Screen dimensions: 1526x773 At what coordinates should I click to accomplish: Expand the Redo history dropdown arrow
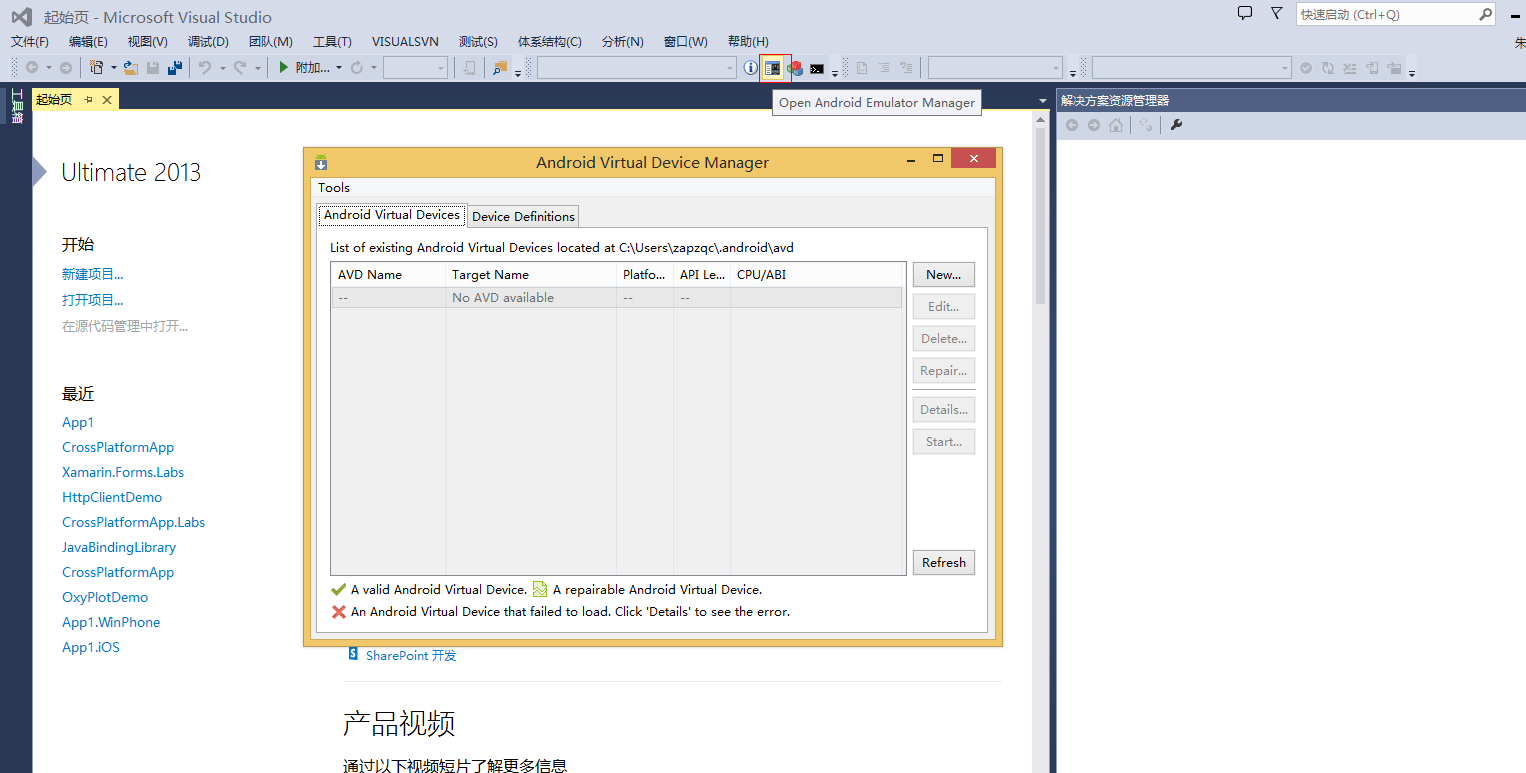[257, 68]
